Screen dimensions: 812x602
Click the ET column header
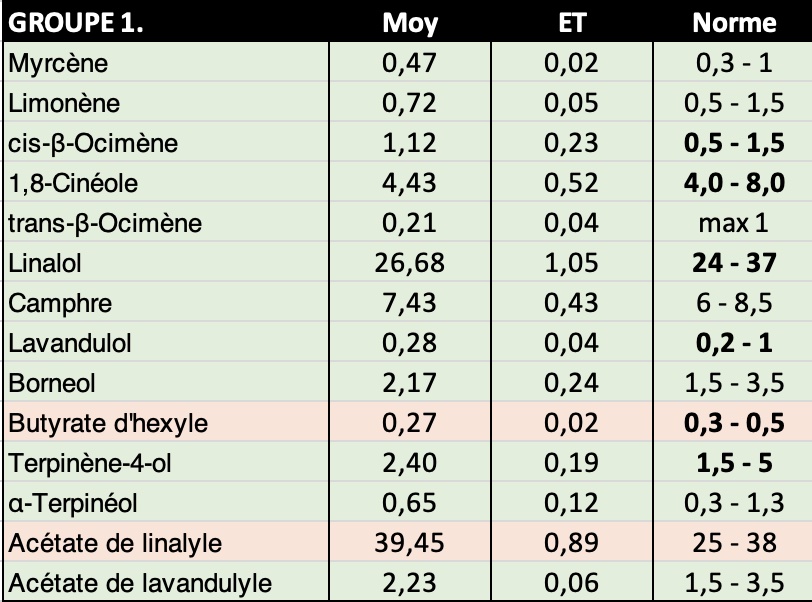572,22
